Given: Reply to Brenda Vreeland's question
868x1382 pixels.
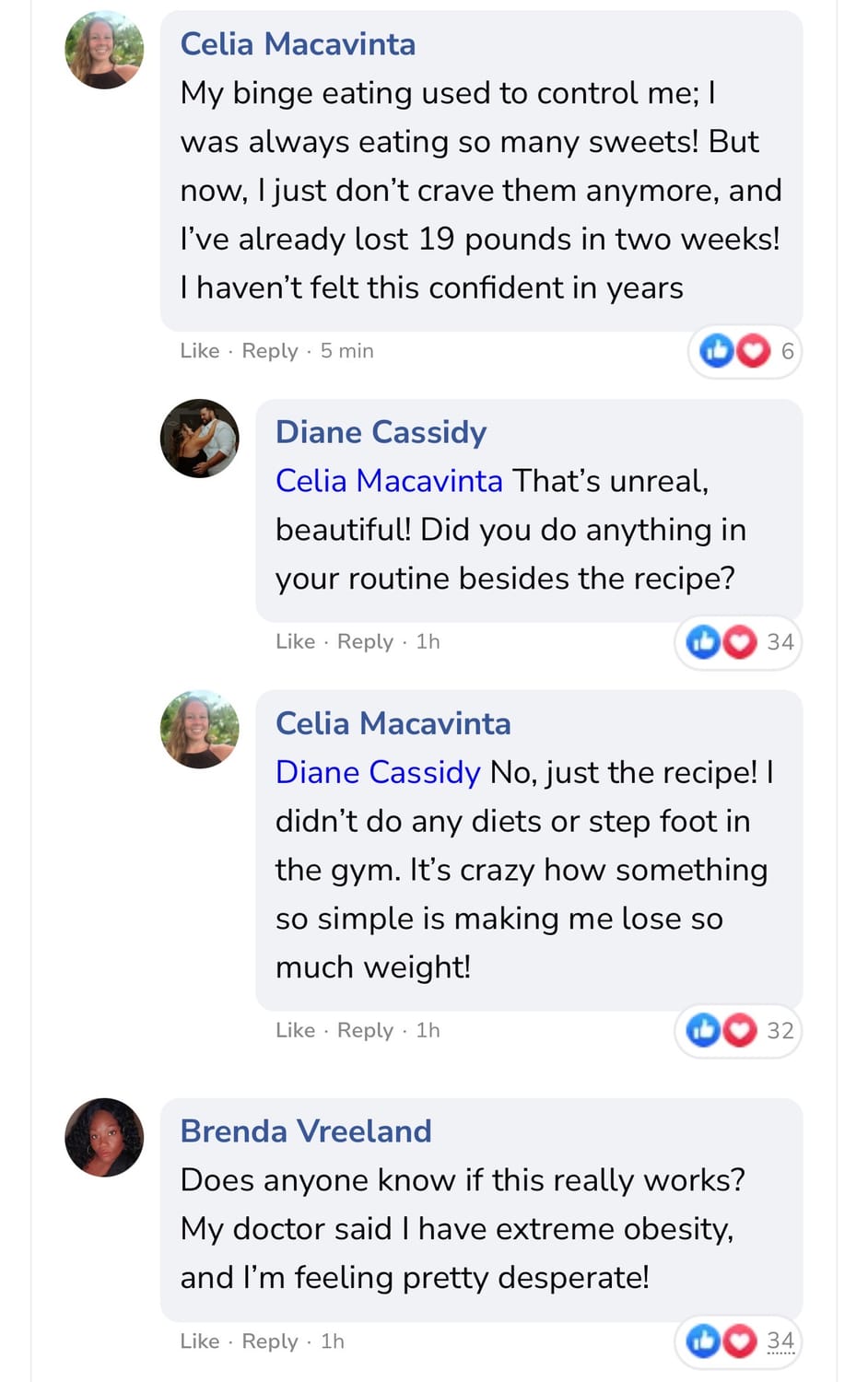Looking at the screenshot, I should (x=269, y=1341).
